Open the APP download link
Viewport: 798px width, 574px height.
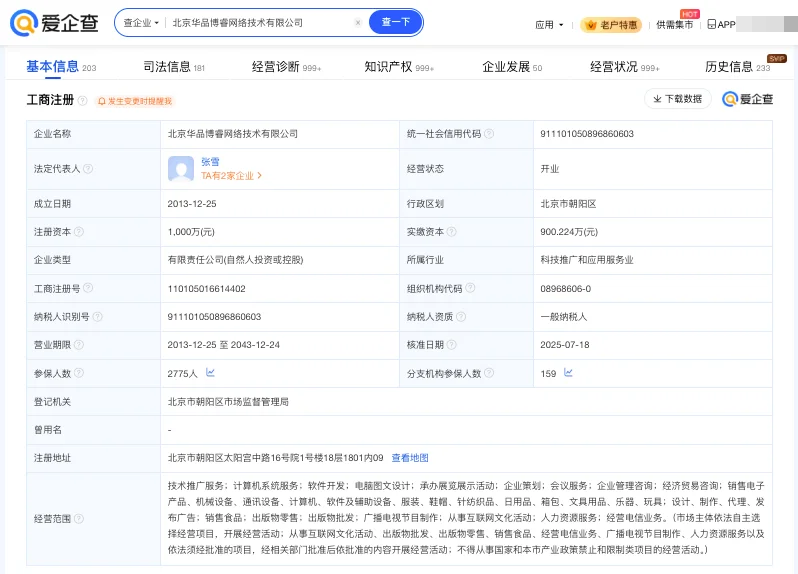721,24
